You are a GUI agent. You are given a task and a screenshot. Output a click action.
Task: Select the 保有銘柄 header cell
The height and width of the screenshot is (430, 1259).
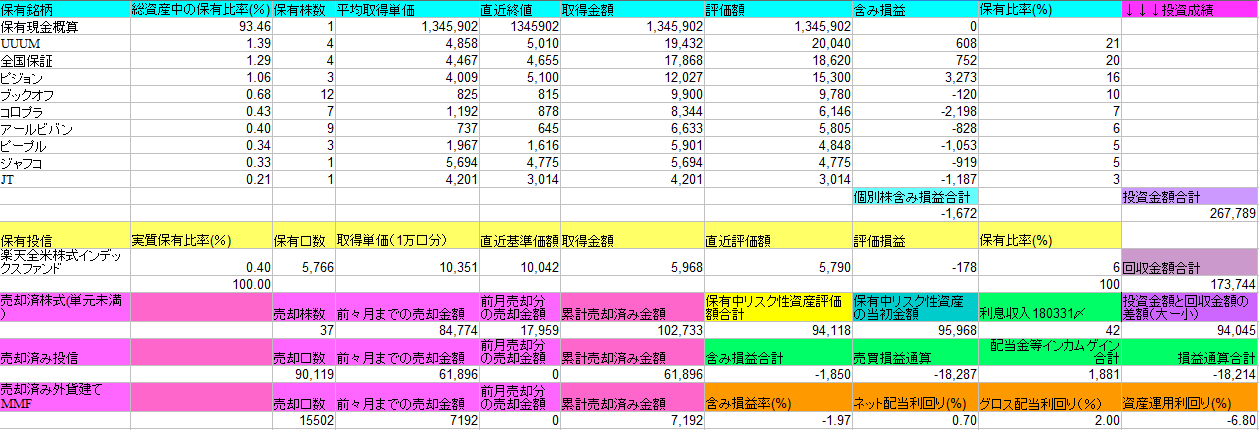click(65, 9)
